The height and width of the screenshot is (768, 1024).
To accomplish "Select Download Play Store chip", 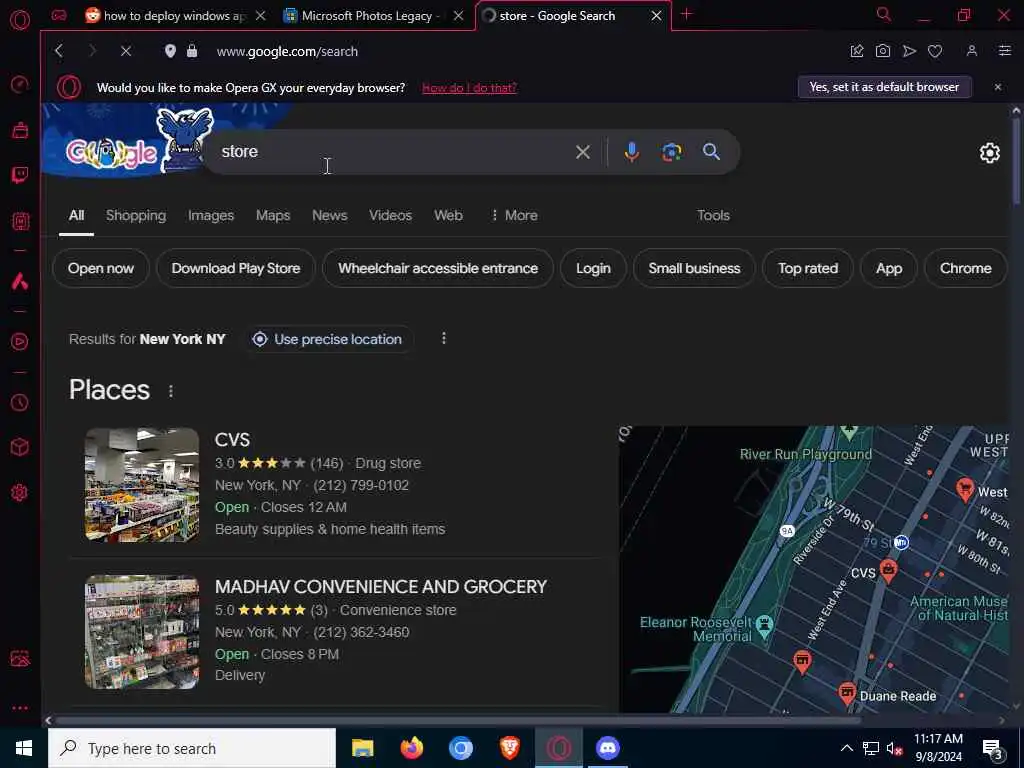I will tap(236, 268).
